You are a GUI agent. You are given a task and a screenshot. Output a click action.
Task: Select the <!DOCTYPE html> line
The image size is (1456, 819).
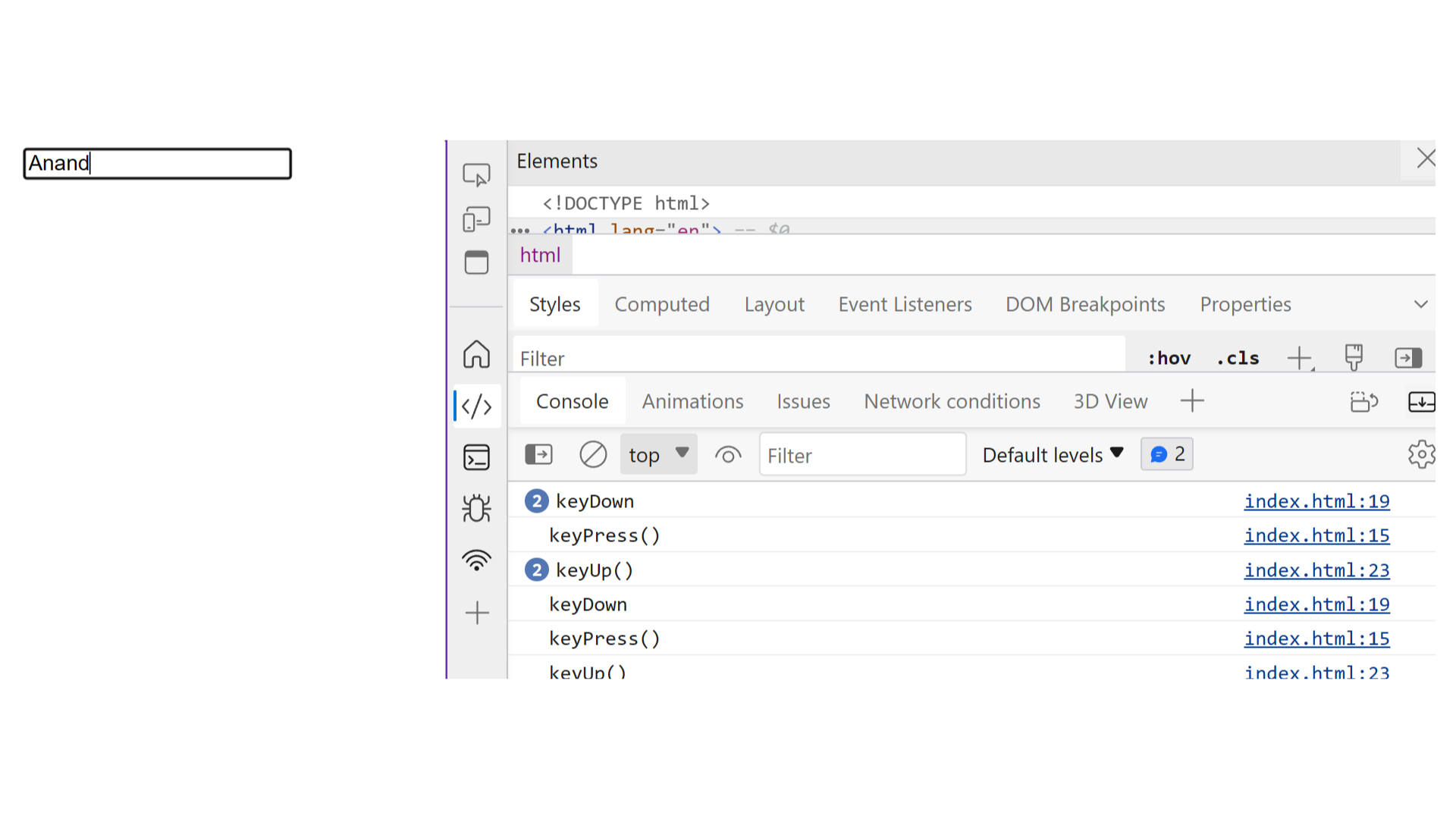coord(626,203)
